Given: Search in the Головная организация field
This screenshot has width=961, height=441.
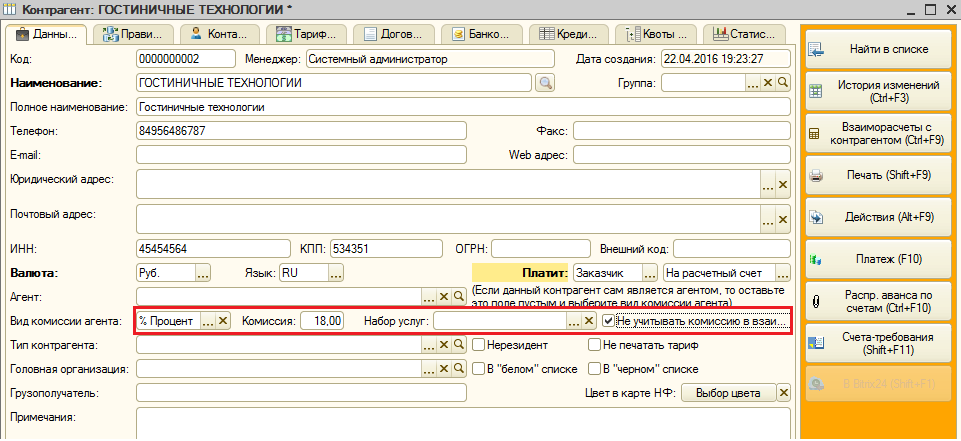Looking at the screenshot, I should pyautogui.click(x=459, y=369).
